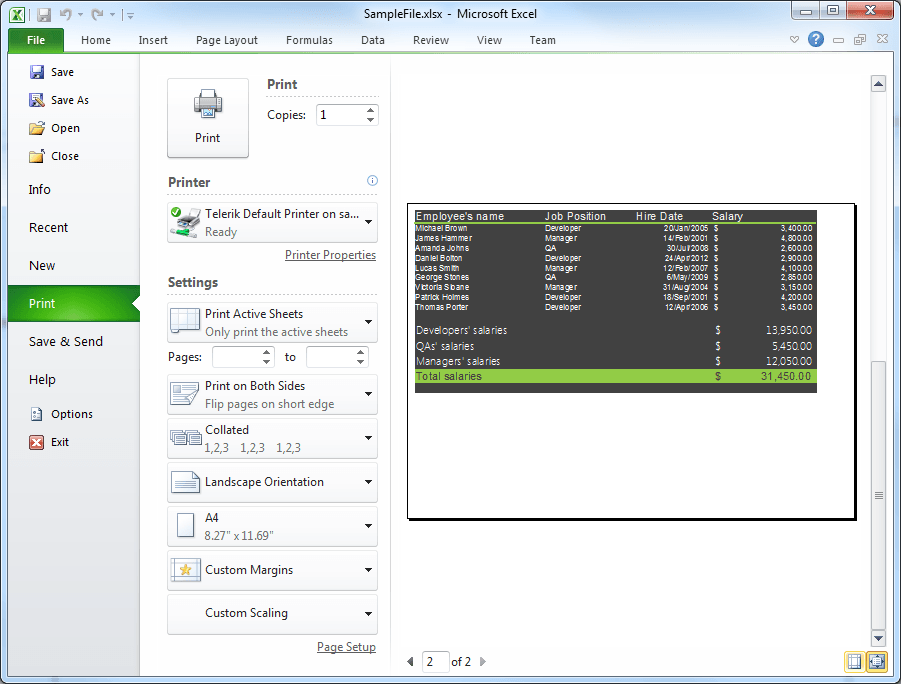Viewport: 901px width, 684px height.
Task: Click the Save icon in quick access toolbar
Action: pyautogui.click(x=44, y=15)
